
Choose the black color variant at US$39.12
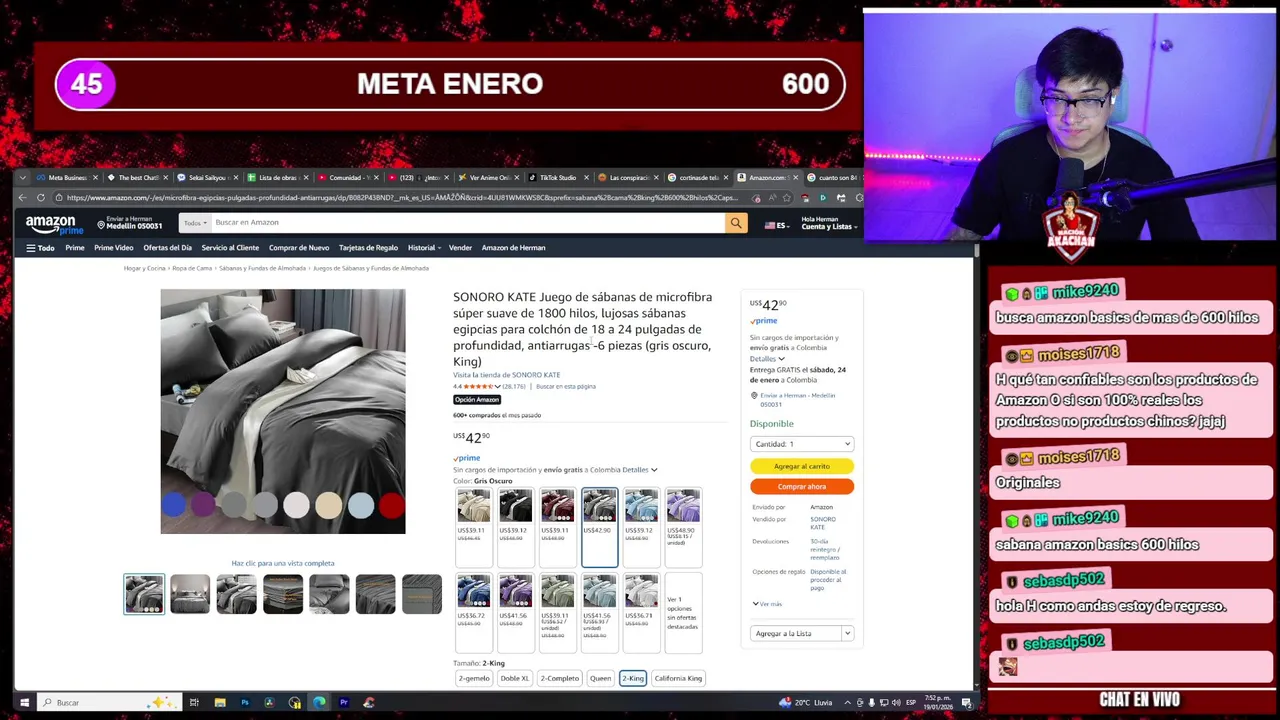[x=516, y=527]
